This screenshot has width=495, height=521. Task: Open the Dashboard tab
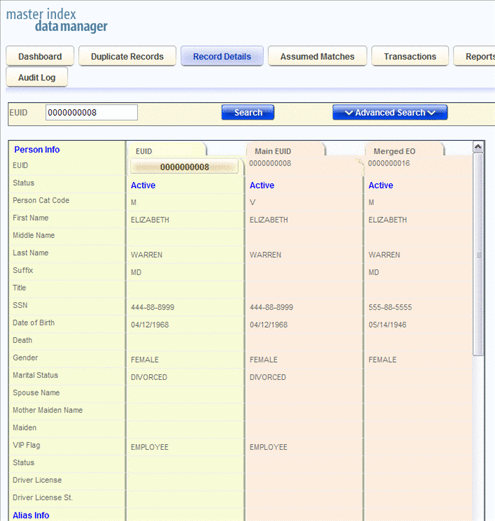click(40, 56)
